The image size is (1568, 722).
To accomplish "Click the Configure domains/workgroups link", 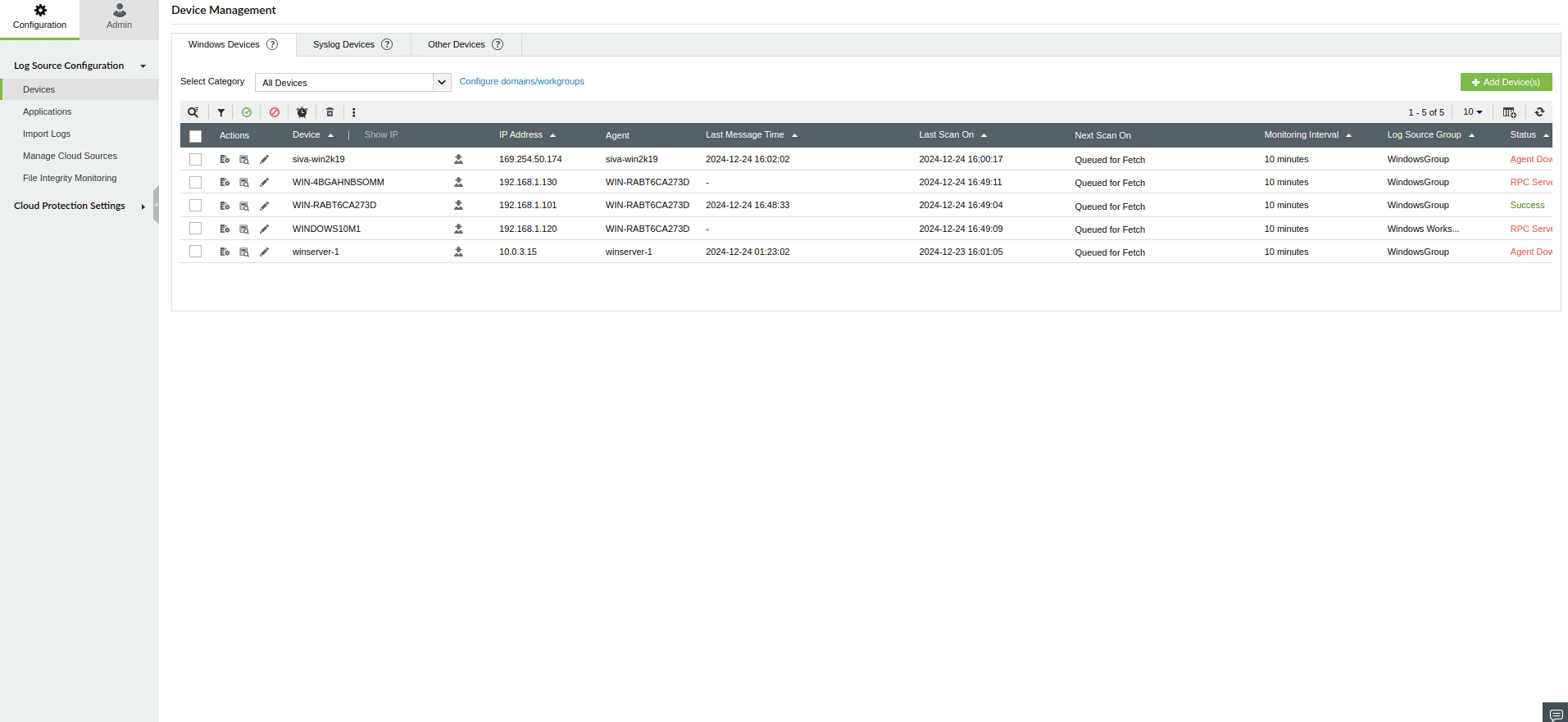I will point(521,81).
